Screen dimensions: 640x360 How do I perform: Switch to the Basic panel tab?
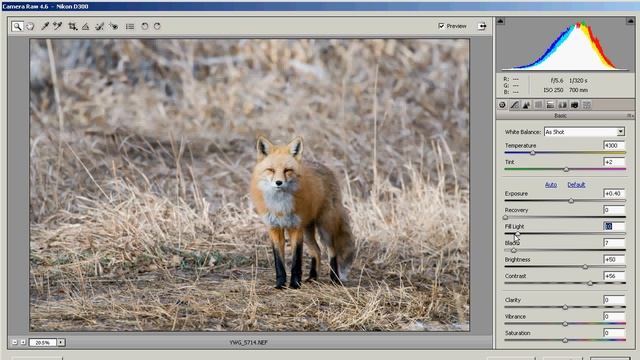point(502,105)
